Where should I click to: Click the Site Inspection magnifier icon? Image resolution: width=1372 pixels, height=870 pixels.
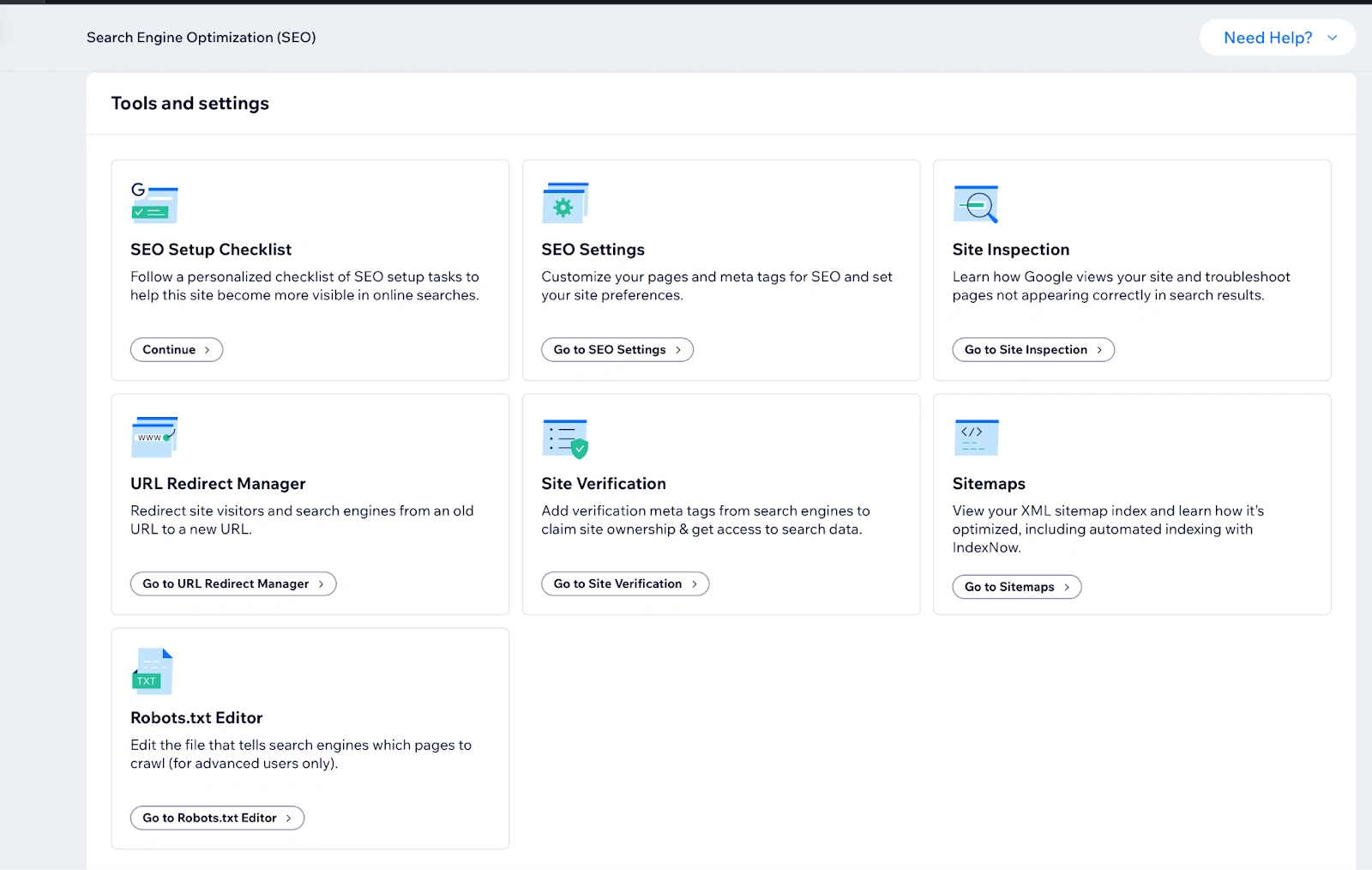click(x=976, y=203)
